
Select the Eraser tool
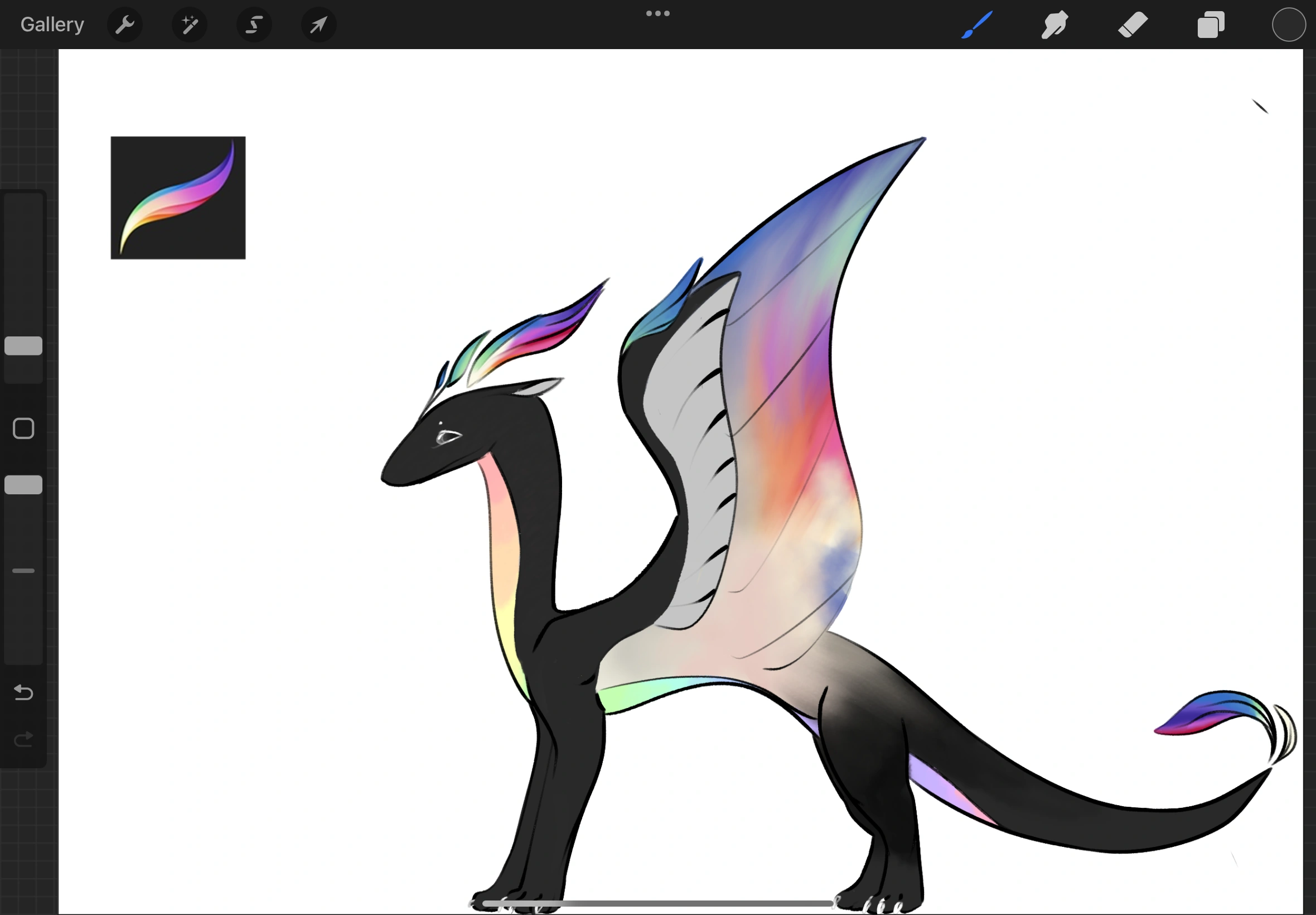[1133, 25]
